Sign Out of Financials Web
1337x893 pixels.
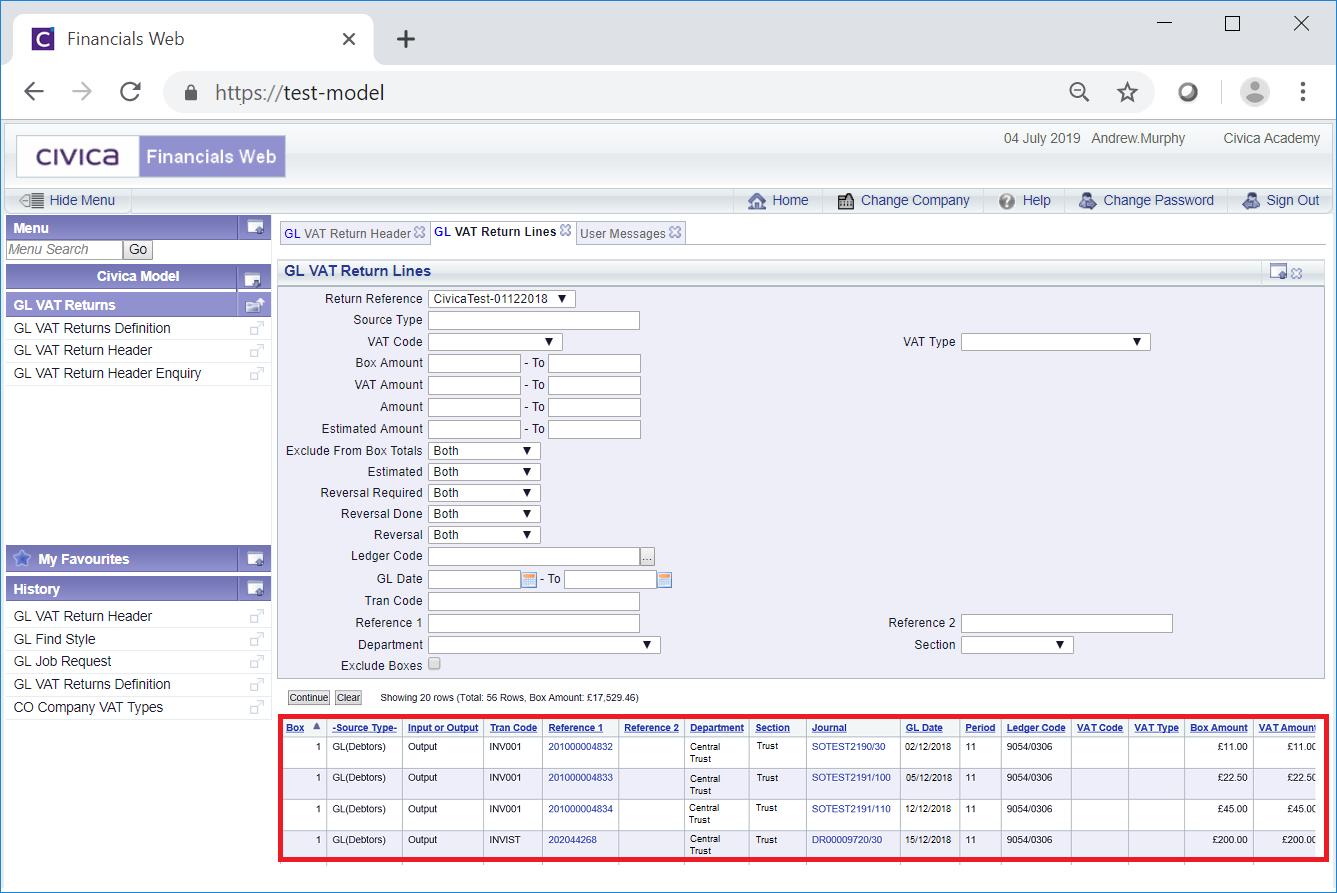(x=1280, y=200)
